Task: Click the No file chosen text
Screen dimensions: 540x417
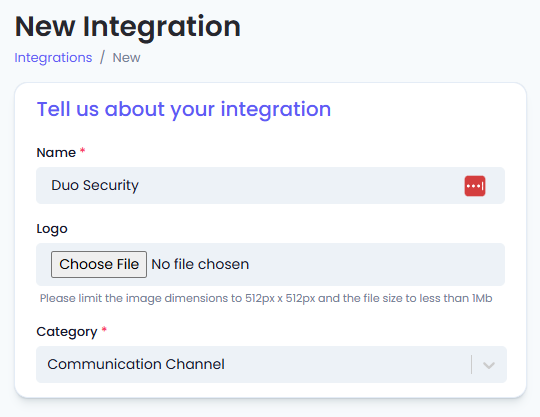Action: coord(200,264)
